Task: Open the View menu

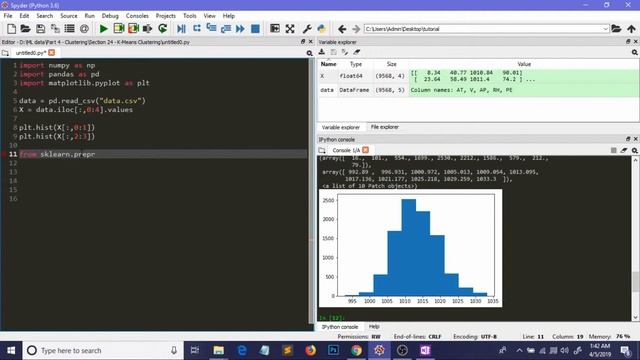Action: click(x=209, y=16)
